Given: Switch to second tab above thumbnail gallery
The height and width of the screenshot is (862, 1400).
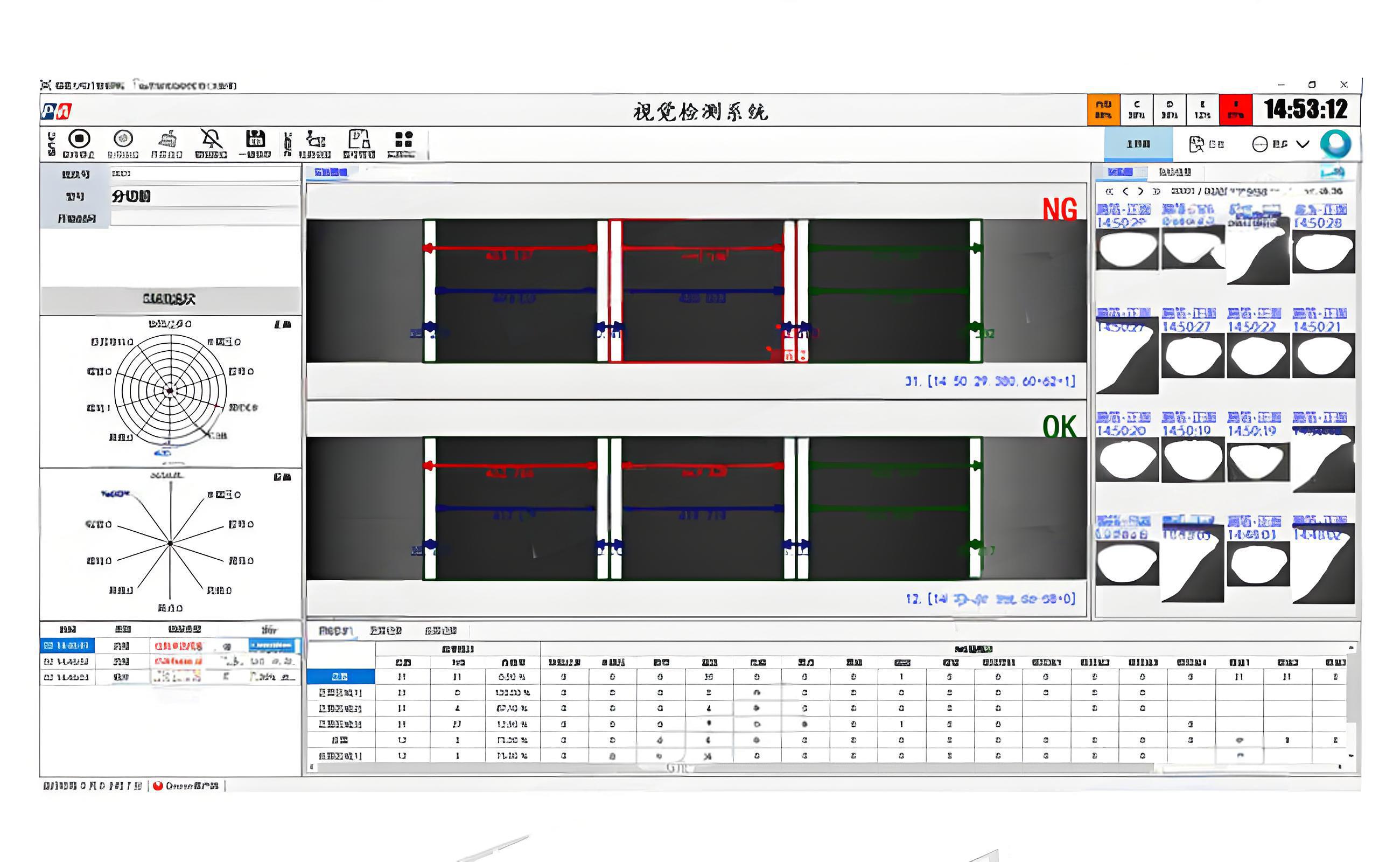Looking at the screenshot, I should (1174, 172).
